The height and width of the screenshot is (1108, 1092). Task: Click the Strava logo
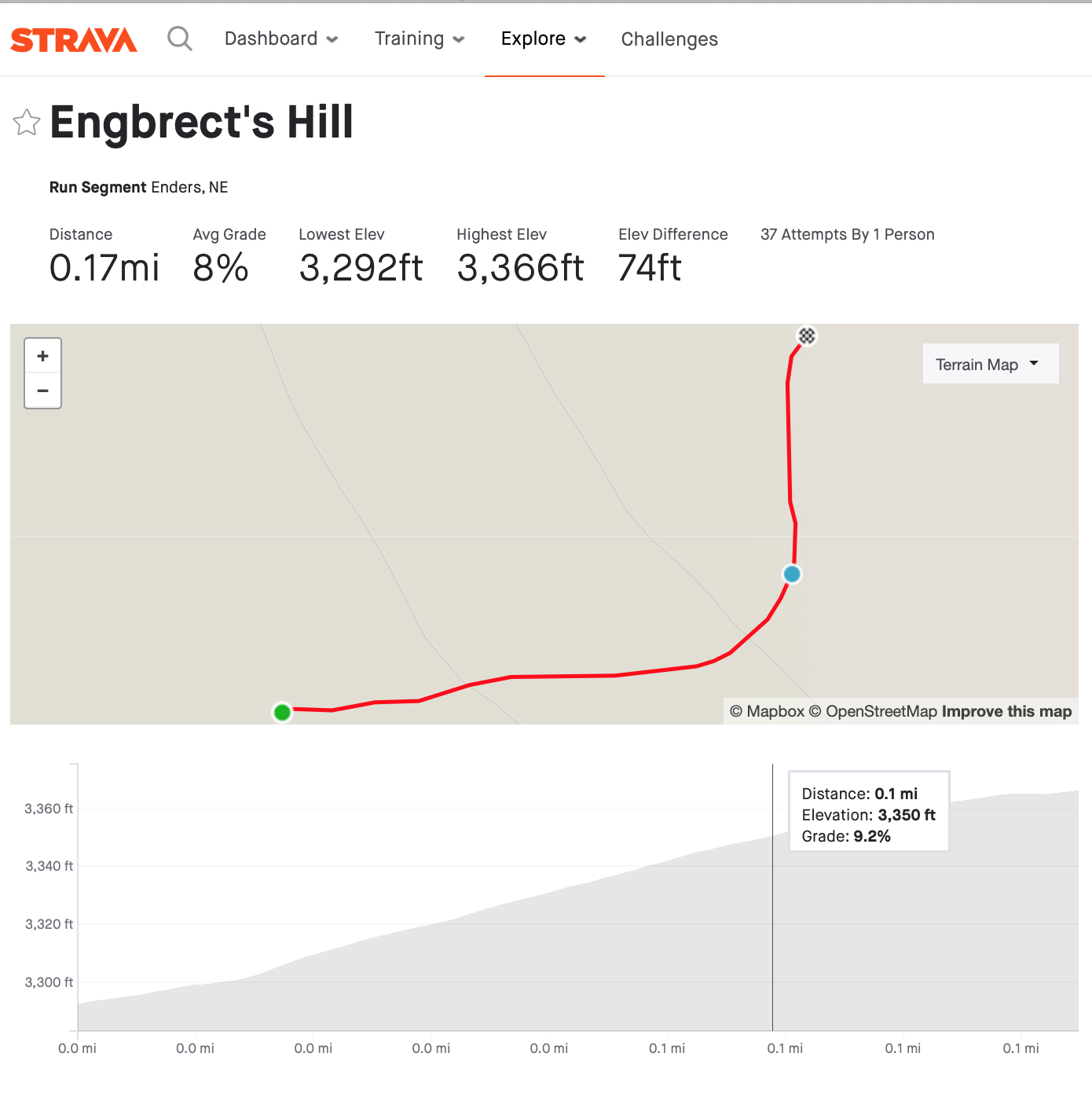[73, 39]
